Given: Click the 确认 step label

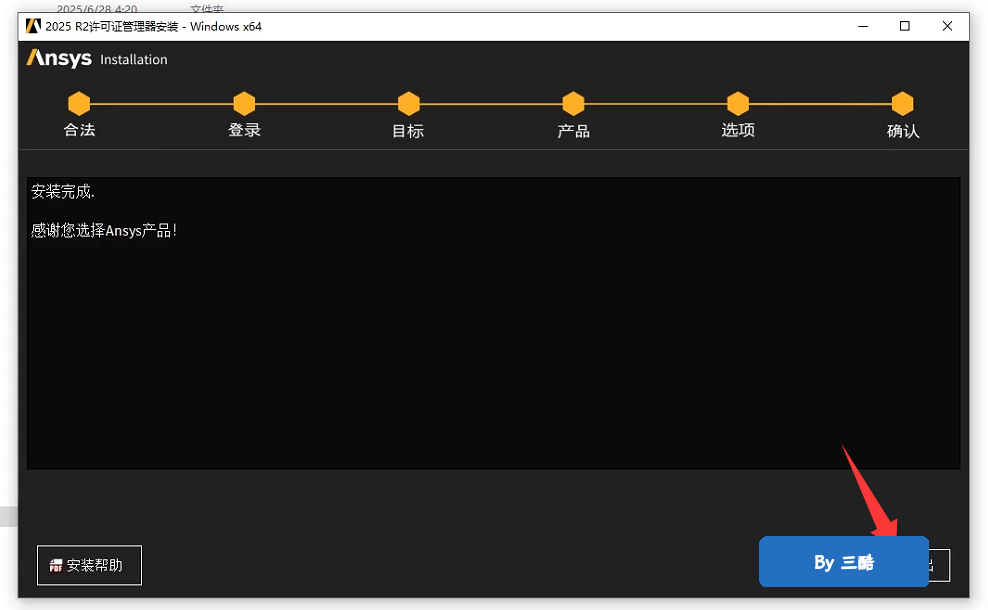Looking at the screenshot, I should 903,130.
